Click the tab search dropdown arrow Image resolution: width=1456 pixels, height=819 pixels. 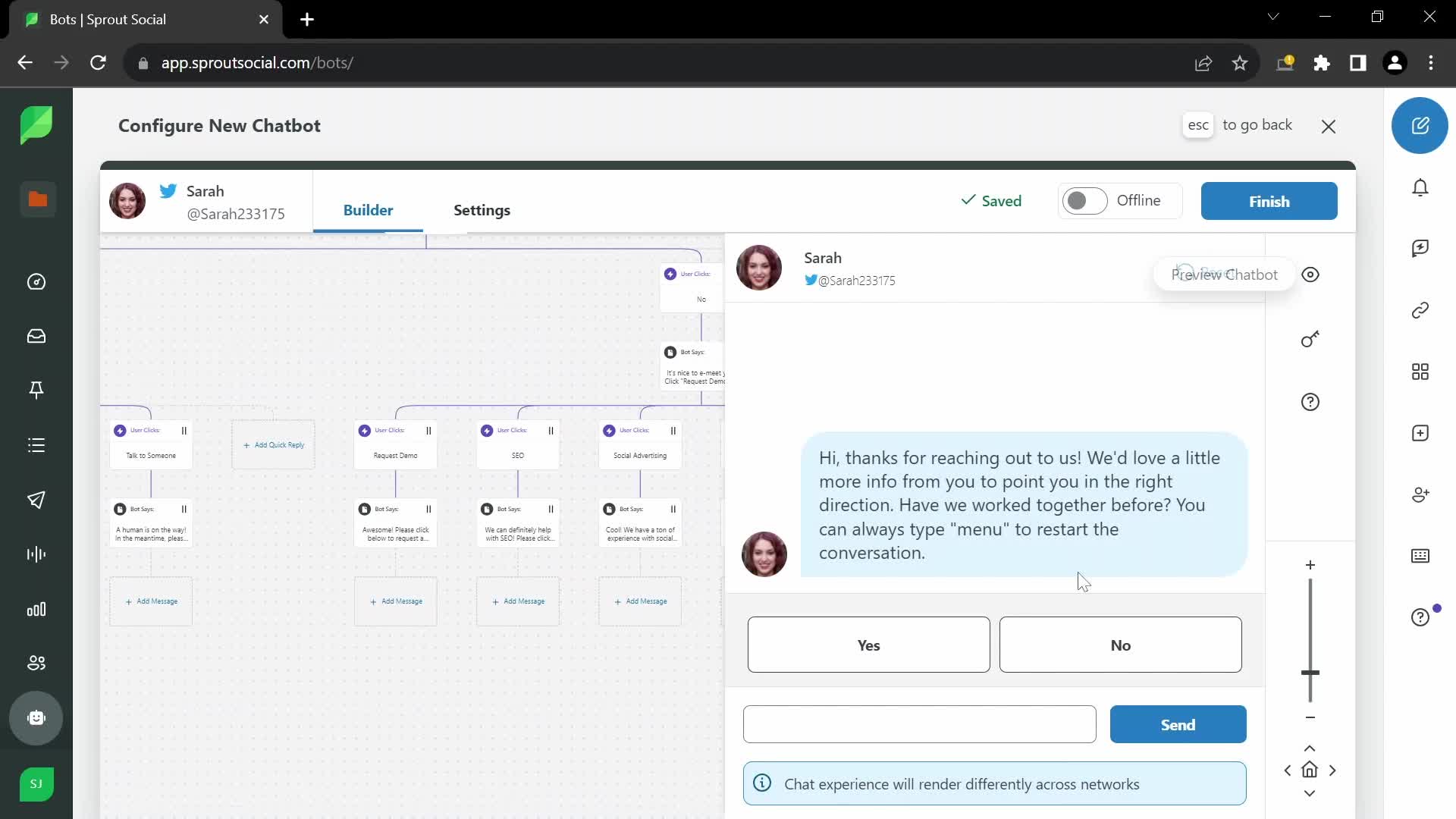click(x=1273, y=16)
